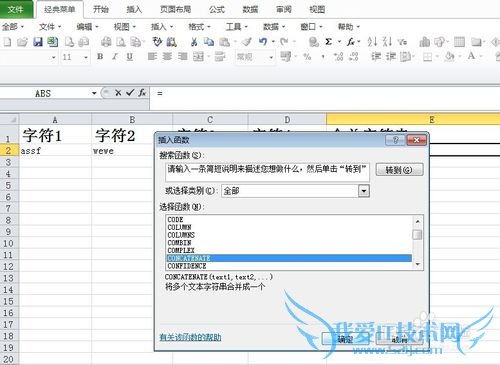
Task: Click the Cut scissors icon
Action: point(194,42)
